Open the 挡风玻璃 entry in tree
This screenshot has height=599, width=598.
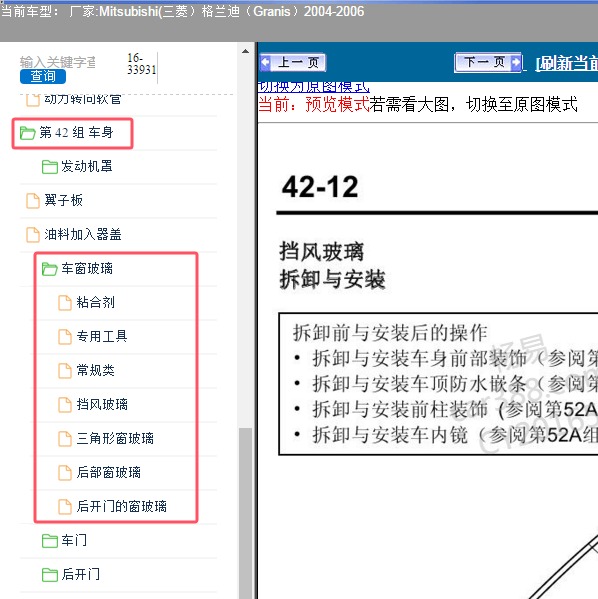pyautogui.click(x=102, y=405)
